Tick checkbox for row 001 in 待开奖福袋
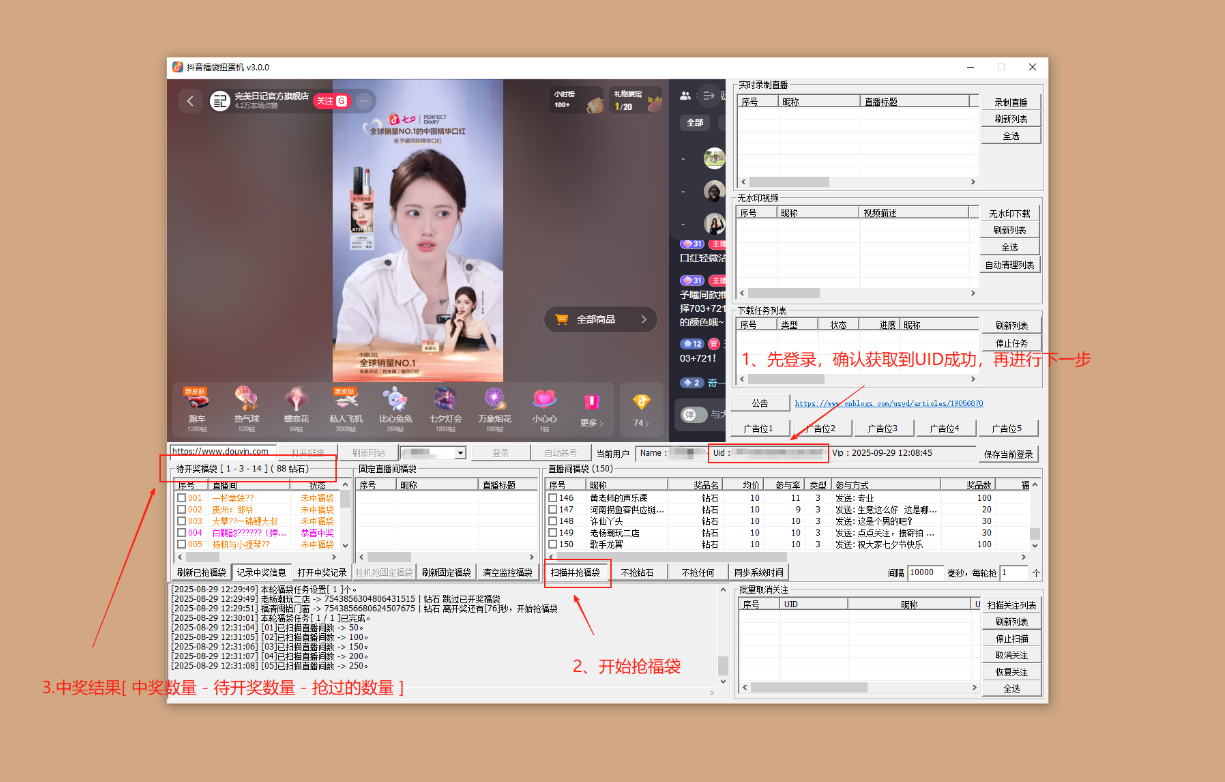 181,497
